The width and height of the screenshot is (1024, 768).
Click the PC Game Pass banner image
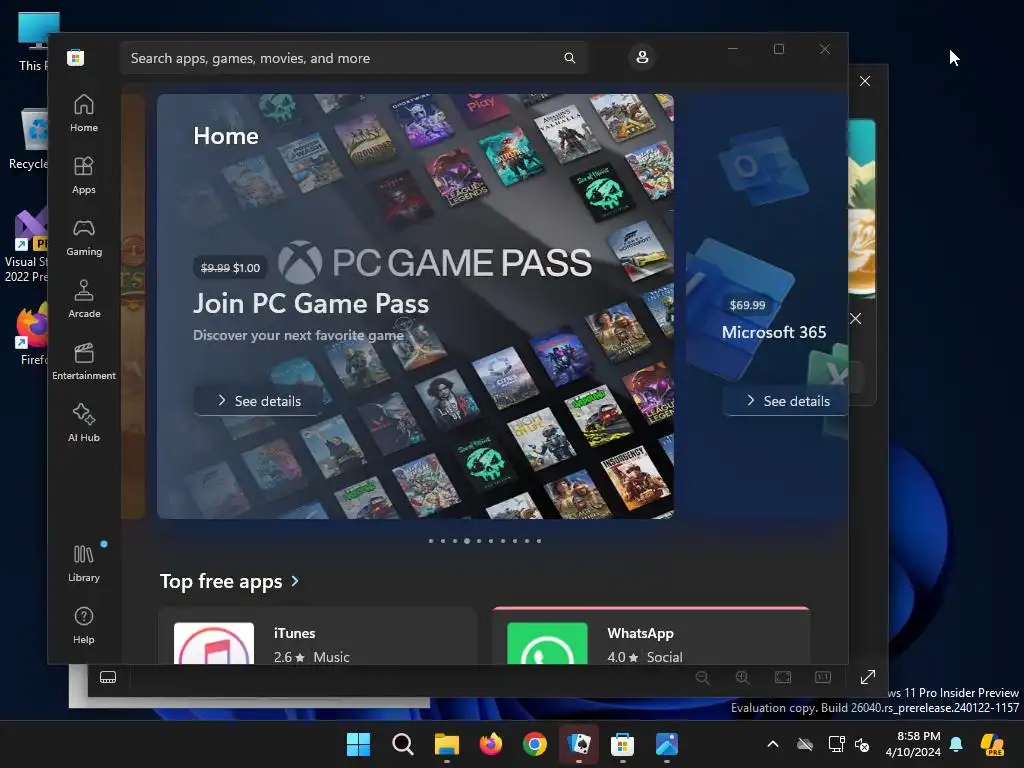[x=415, y=306]
